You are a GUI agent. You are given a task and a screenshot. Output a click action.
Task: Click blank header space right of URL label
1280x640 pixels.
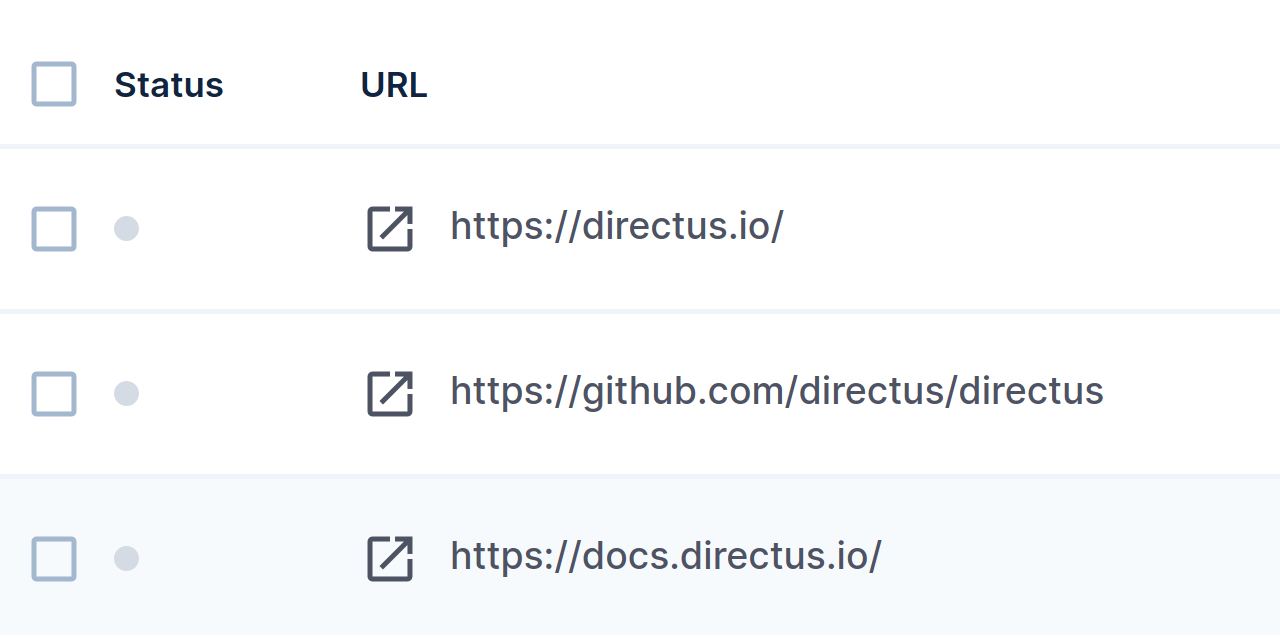coord(800,85)
